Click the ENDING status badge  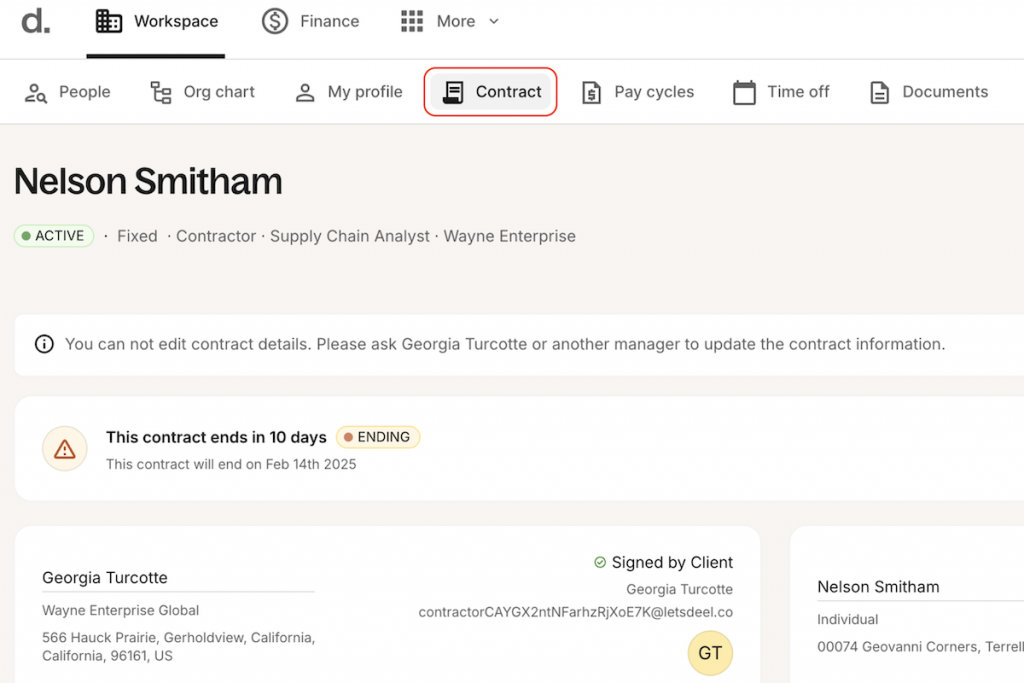pos(378,437)
